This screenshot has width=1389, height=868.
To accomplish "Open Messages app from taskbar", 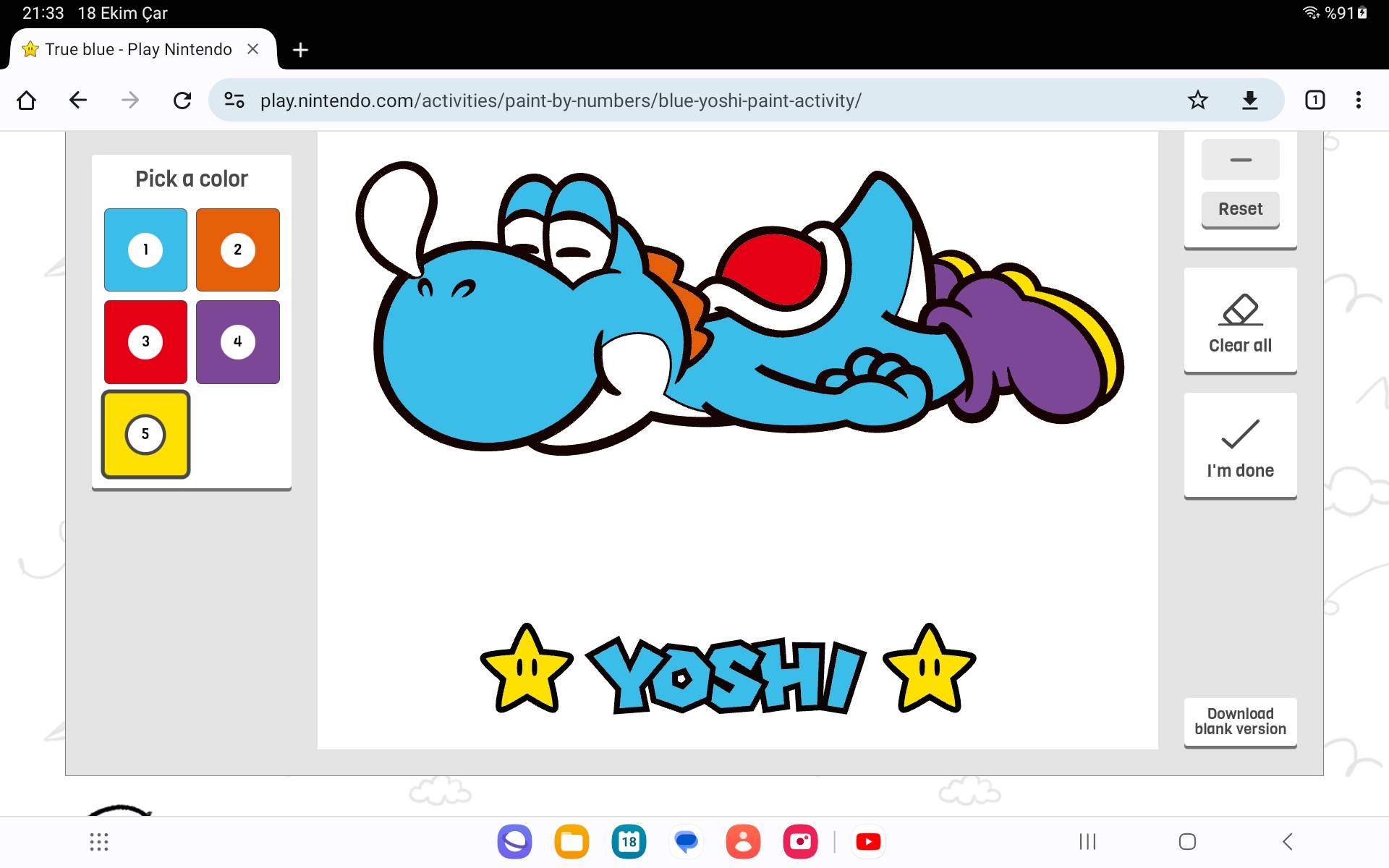I will (686, 842).
